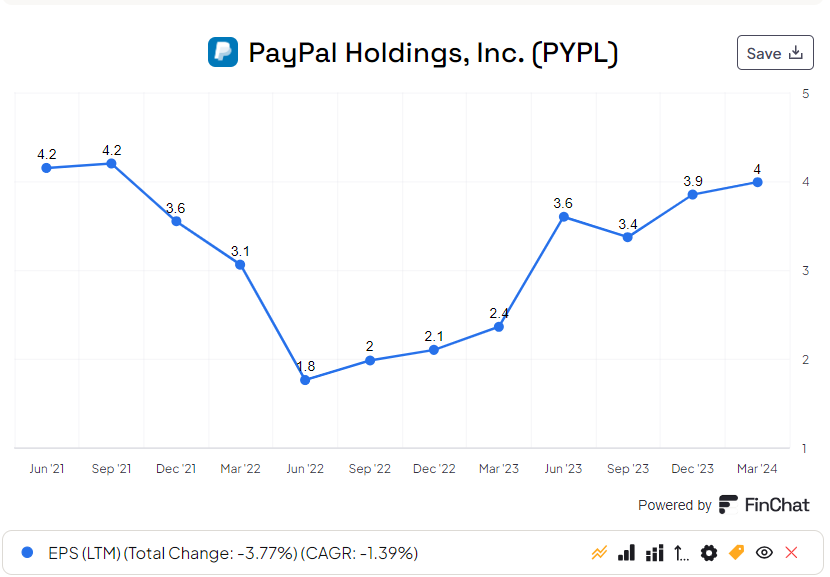The width and height of the screenshot is (830, 577).
Task: Open EPS series settings gear
Action: [709, 553]
